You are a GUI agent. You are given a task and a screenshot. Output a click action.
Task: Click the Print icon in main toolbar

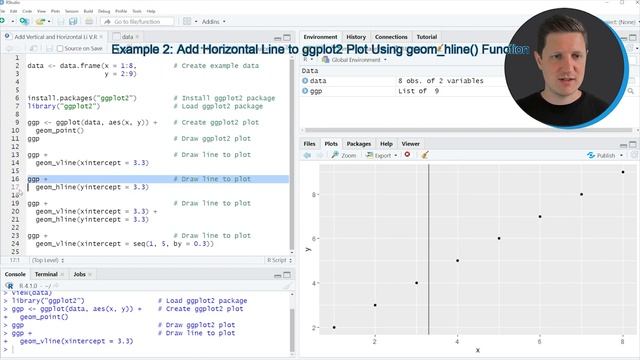[x=89, y=21]
